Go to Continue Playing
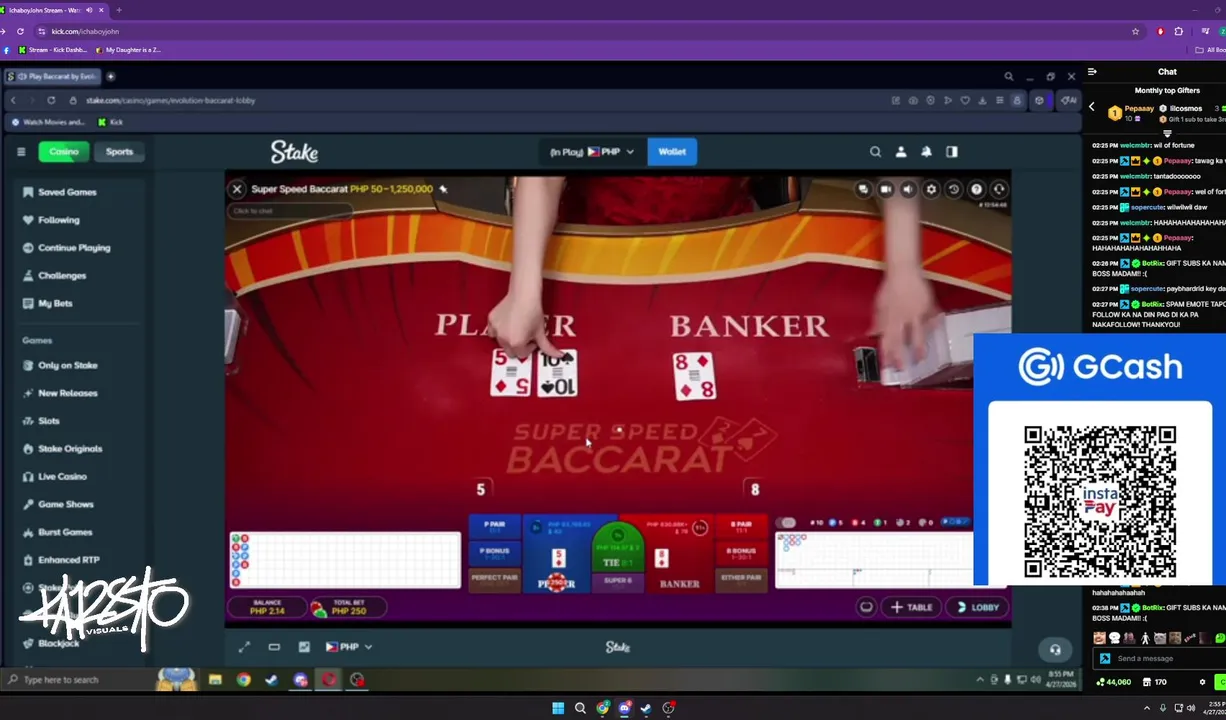1226x720 pixels. pyautogui.click(x=74, y=248)
